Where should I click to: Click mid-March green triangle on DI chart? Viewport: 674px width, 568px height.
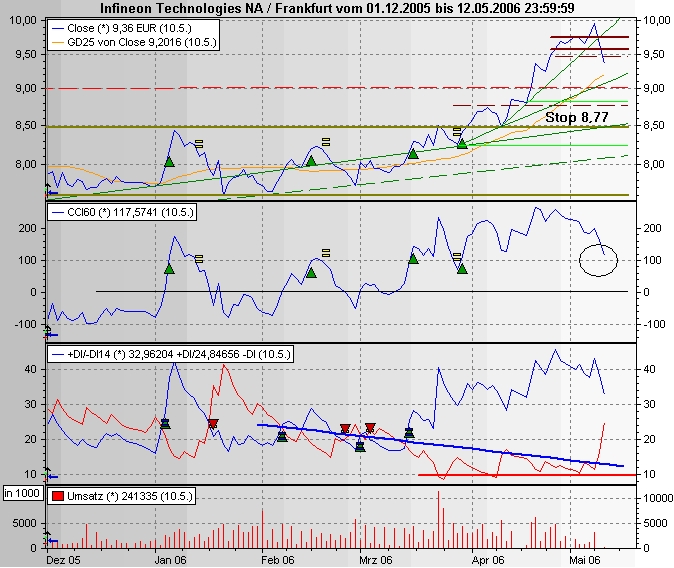(x=409, y=433)
